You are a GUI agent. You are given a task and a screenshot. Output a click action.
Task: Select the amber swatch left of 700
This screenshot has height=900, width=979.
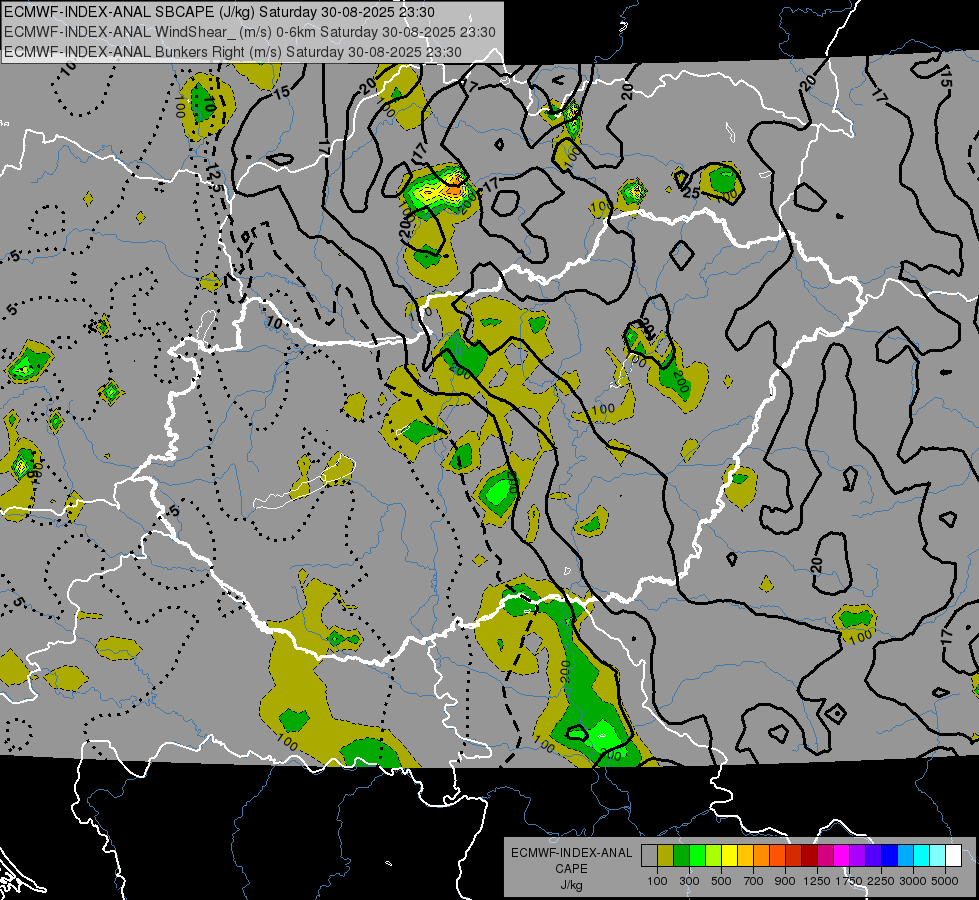pyautogui.click(x=745, y=856)
